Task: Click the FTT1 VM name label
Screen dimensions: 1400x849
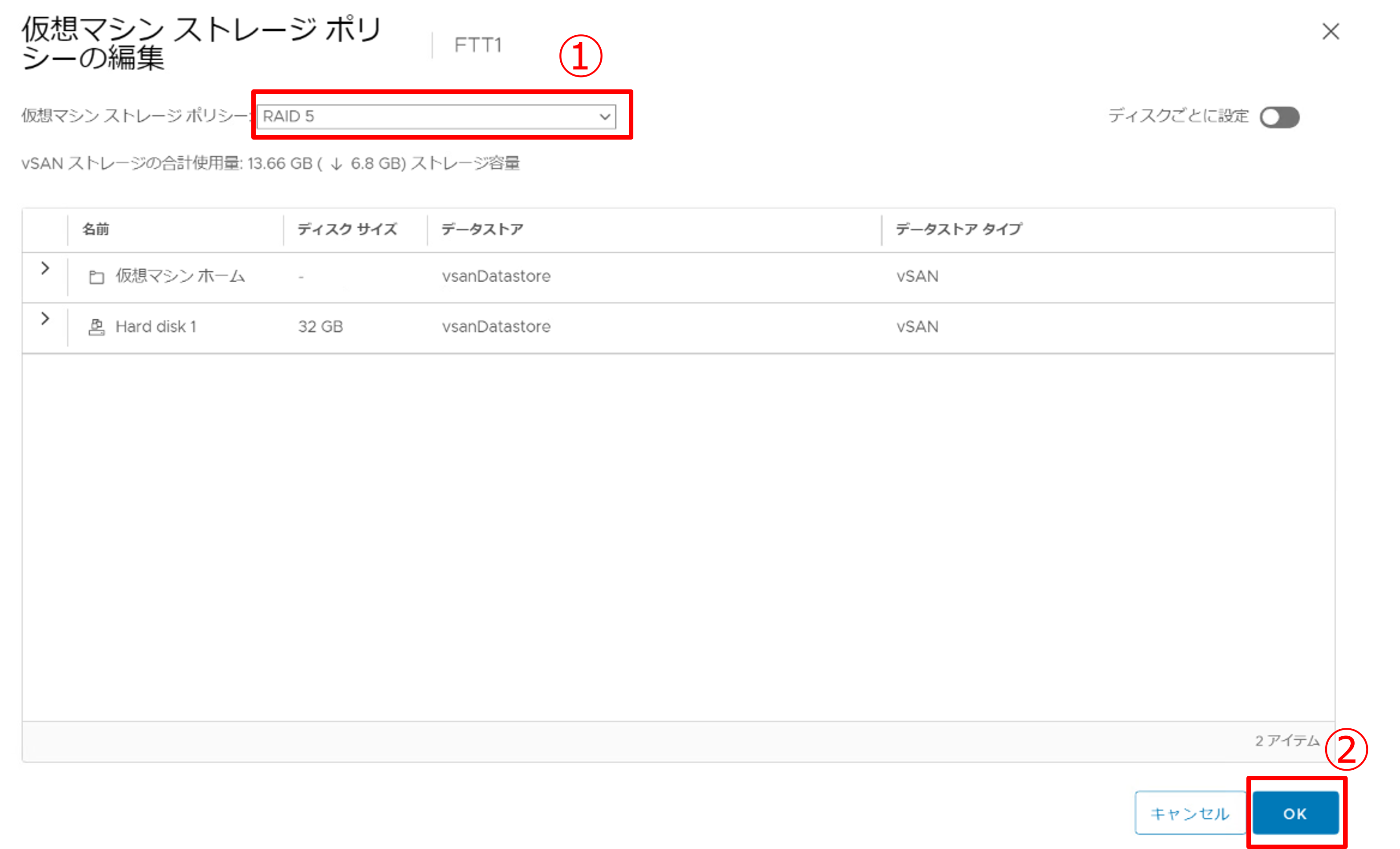Action: (x=478, y=45)
